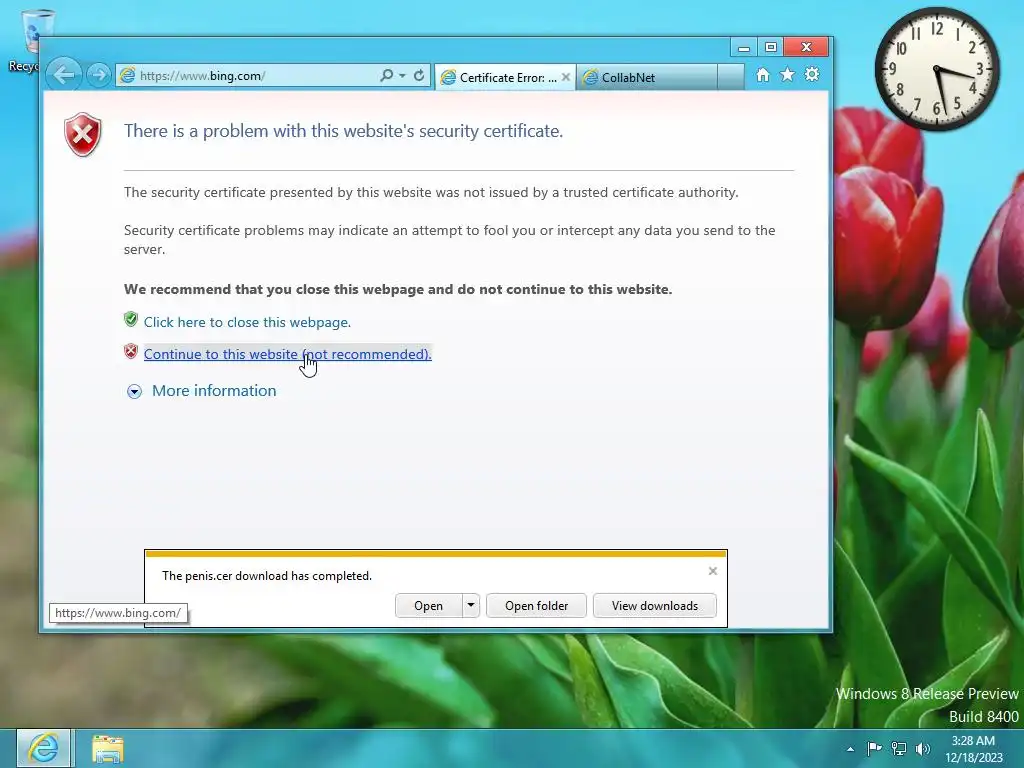The width and height of the screenshot is (1024, 768).
Task: Click the search magnifier in address bar
Action: tap(387, 76)
